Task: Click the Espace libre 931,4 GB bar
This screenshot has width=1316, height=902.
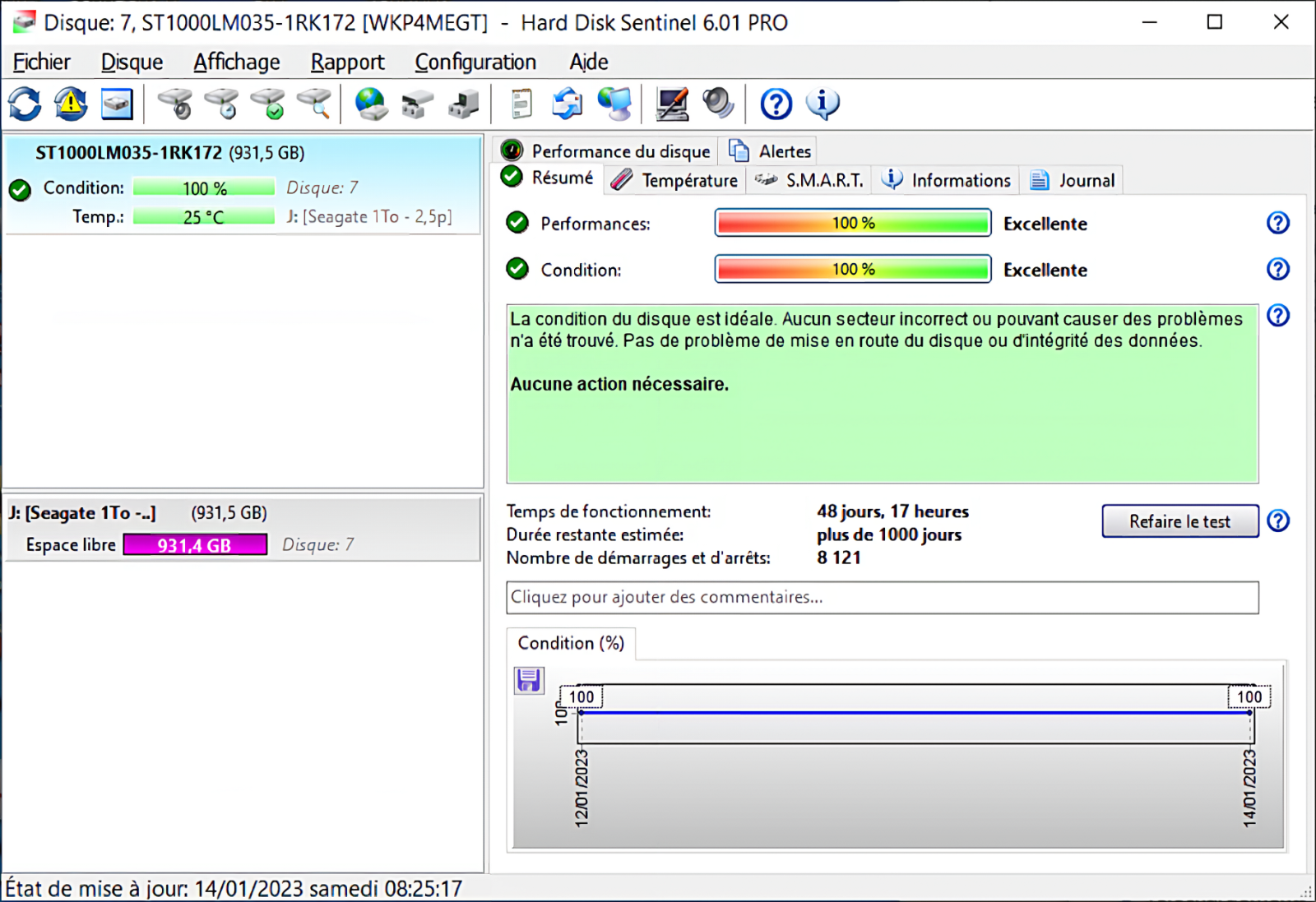Action: [195, 544]
